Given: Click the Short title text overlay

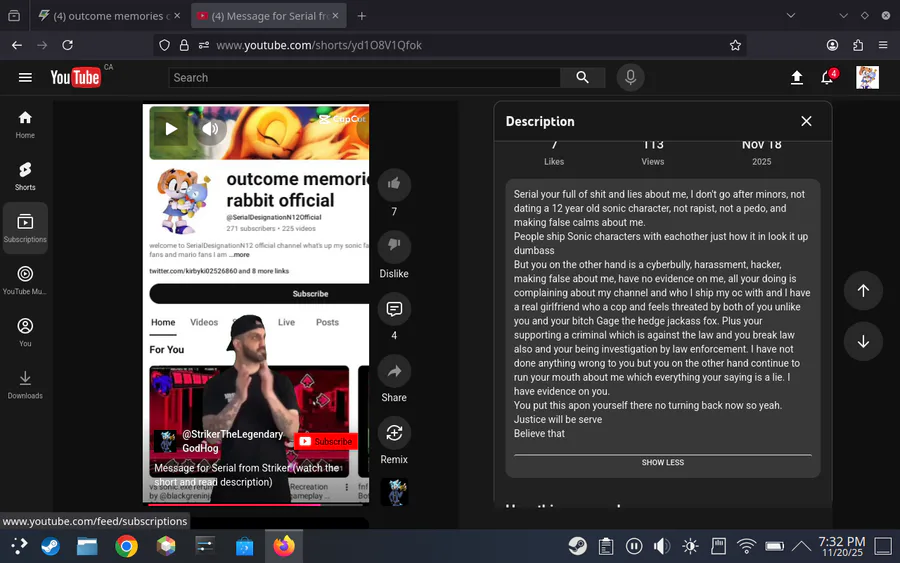Looking at the screenshot, I should (x=247, y=475).
